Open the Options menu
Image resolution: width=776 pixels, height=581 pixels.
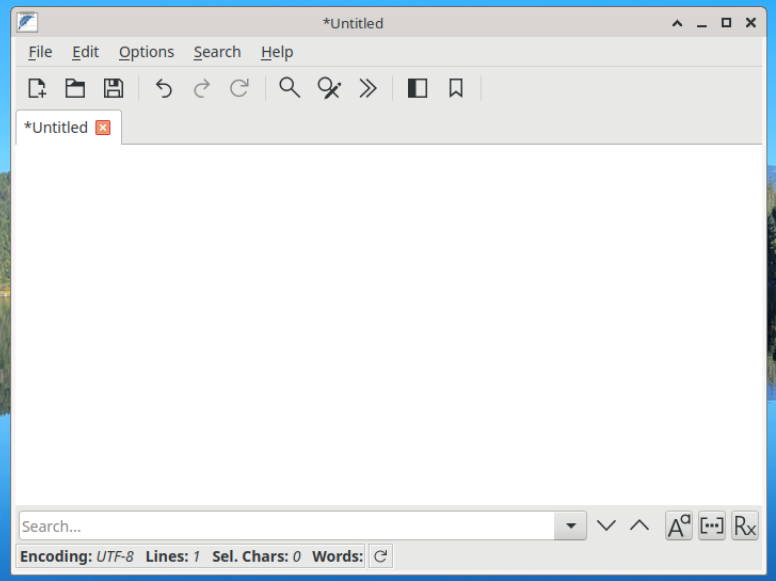[146, 52]
